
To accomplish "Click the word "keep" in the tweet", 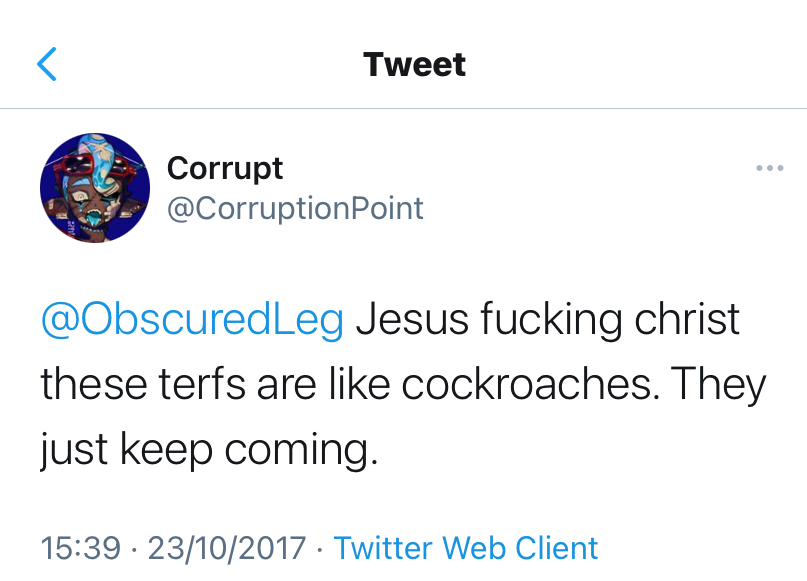I will (x=167, y=450).
